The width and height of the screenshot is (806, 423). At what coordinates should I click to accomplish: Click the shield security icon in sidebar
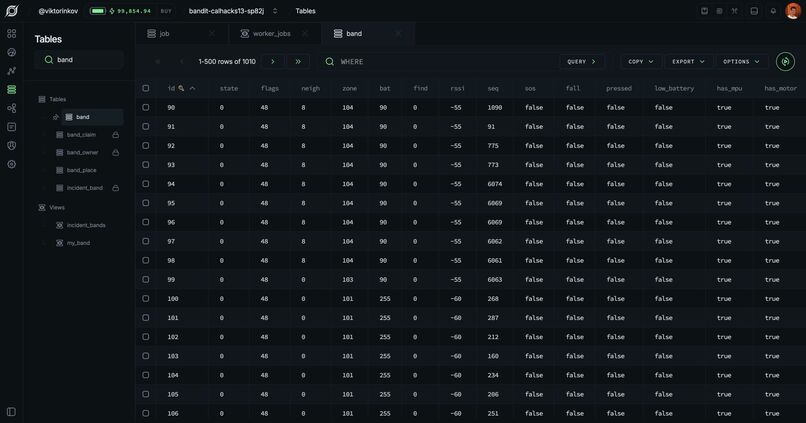click(11, 145)
